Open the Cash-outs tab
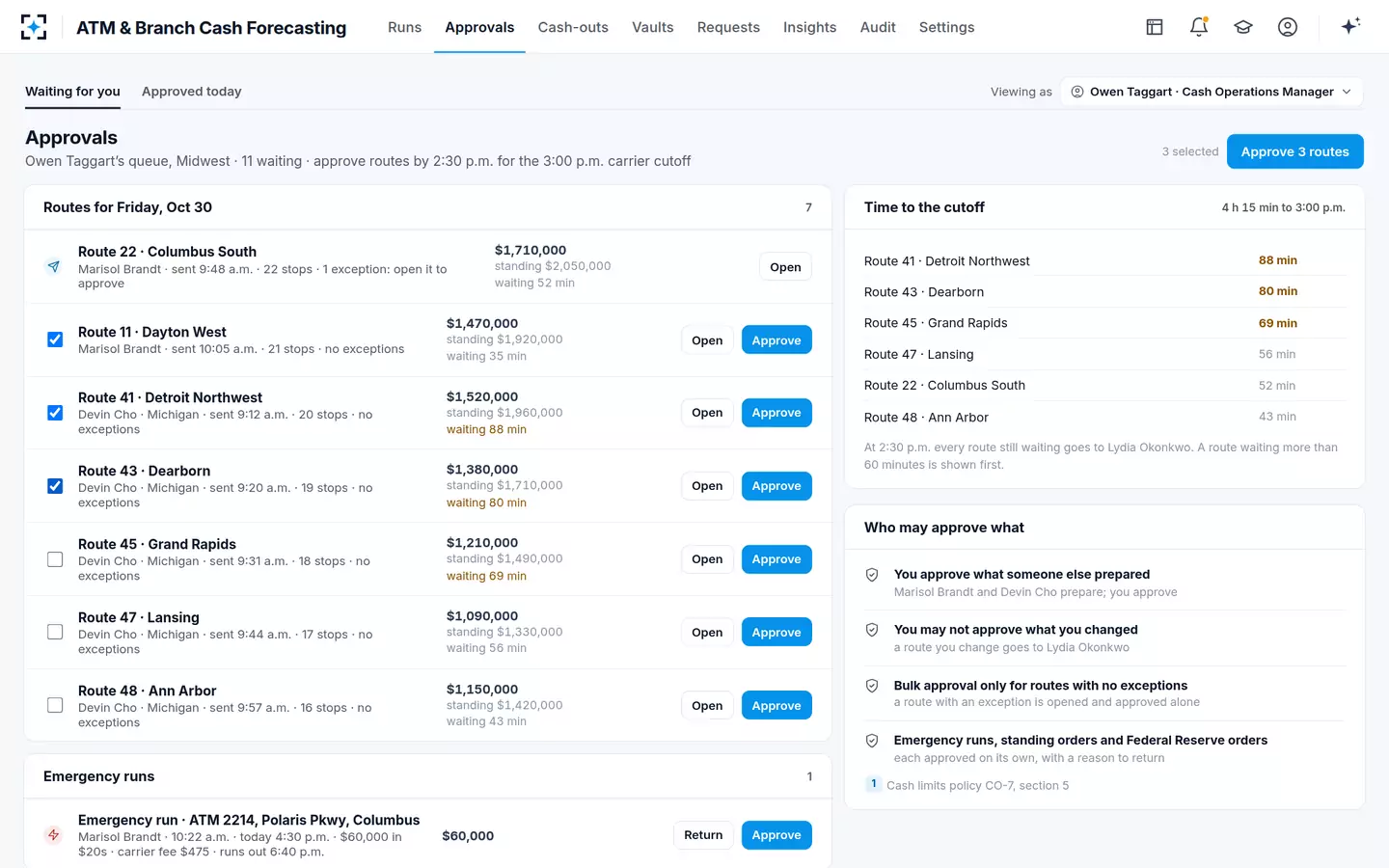 pos(573,27)
